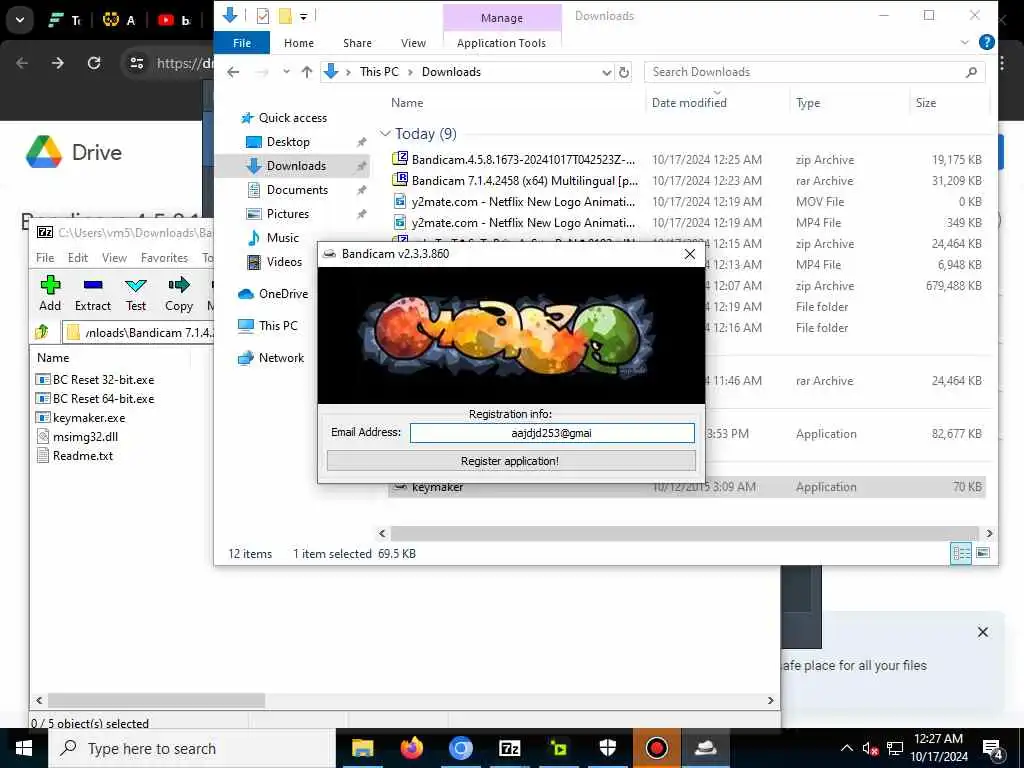This screenshot has width=1024, height=768.
Task: Open Windows Security shield in taskbar
Action: tap(607, 748)
